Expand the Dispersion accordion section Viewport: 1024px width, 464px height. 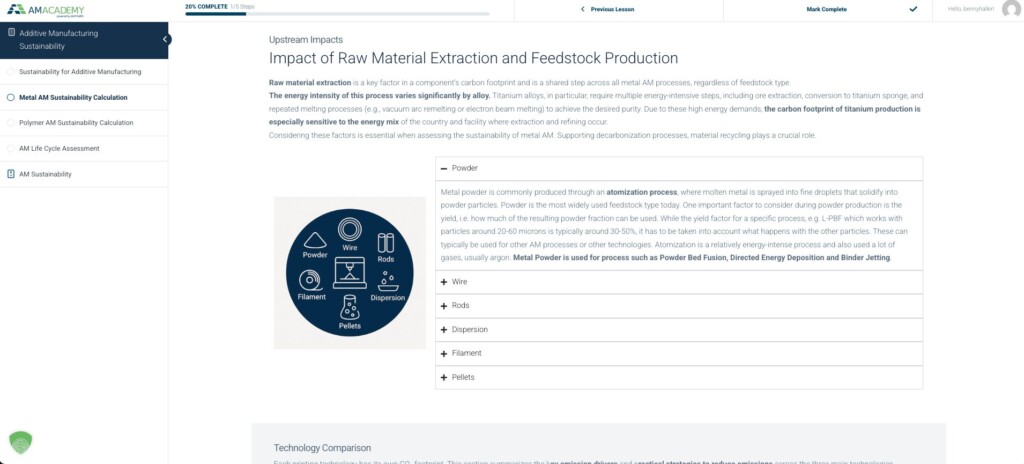coord(443,330)
